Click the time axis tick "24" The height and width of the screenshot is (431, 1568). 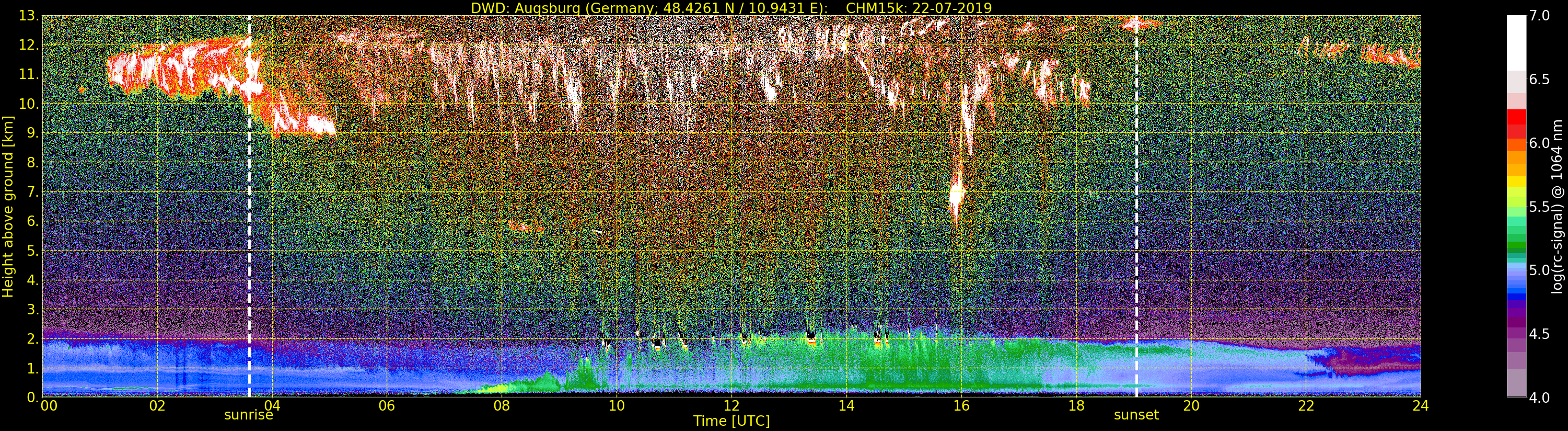tap(1421, 406)
